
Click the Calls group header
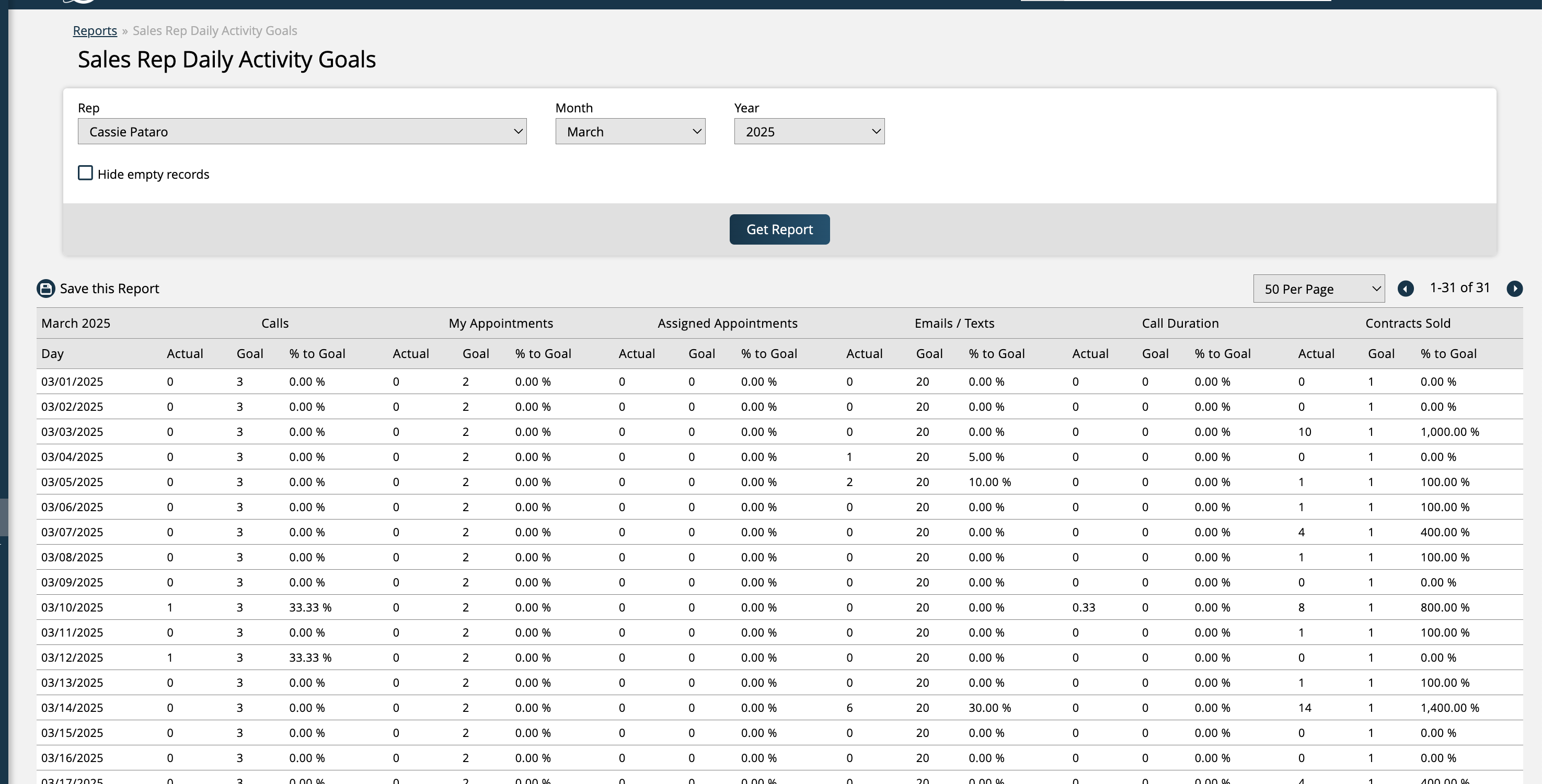coord(275,323)
